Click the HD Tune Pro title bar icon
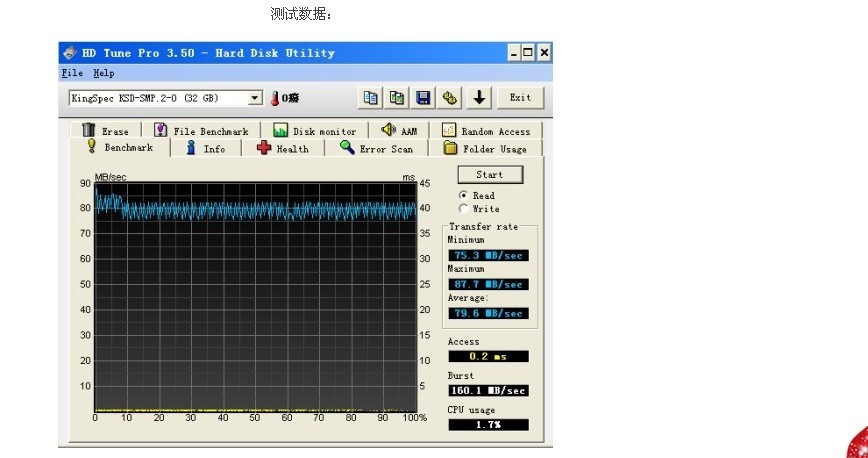 click(70, 53)
